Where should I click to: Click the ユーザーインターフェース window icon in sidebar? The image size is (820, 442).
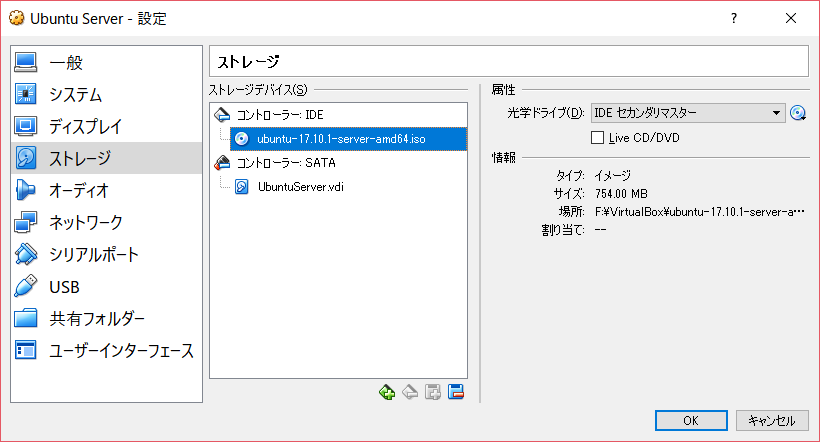click(x=26, y=350)
